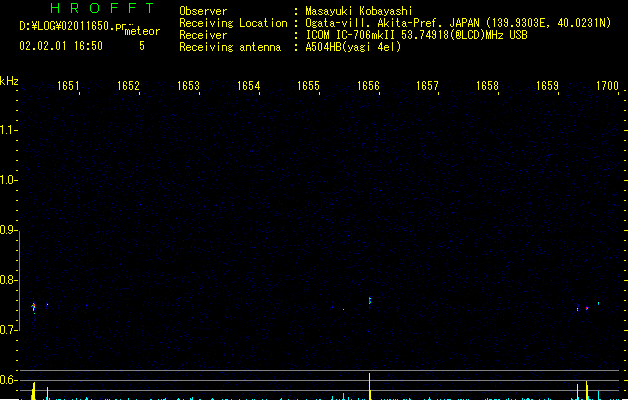
Task: Click observer name Masayuki Kobayashi
Action: point(359,11)
